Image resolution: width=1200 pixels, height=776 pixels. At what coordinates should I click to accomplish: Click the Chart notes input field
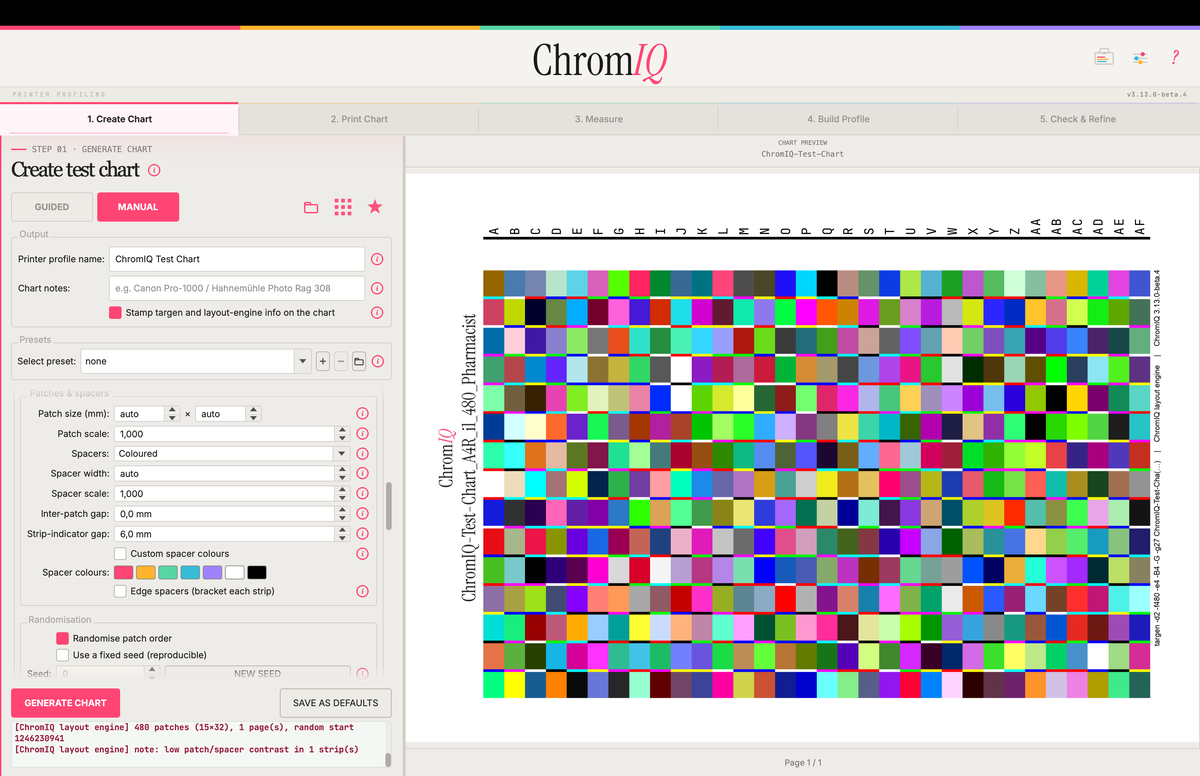coord(237,288)
